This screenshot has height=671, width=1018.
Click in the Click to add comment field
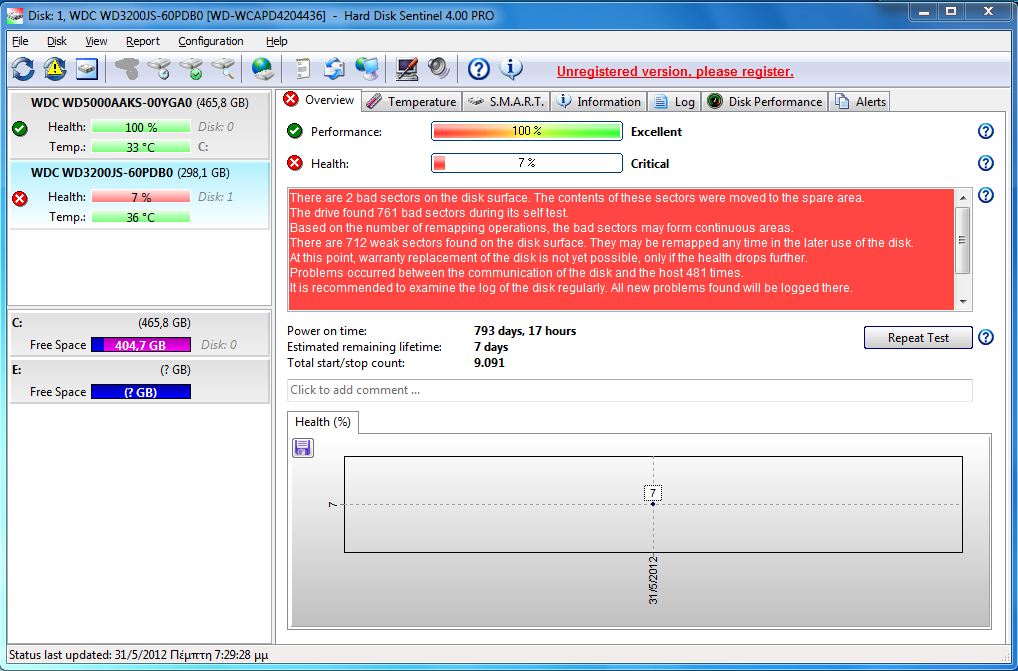629,390
